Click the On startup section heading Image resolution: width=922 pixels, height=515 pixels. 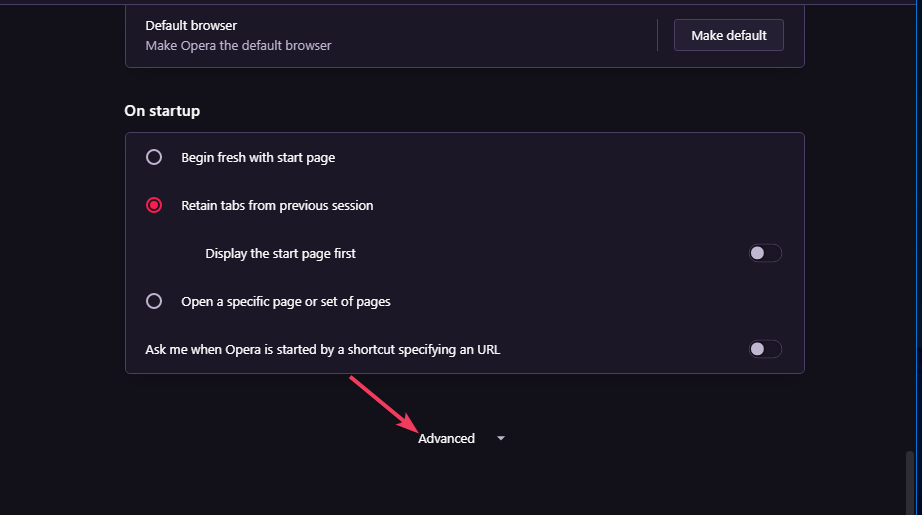point(162,111)
